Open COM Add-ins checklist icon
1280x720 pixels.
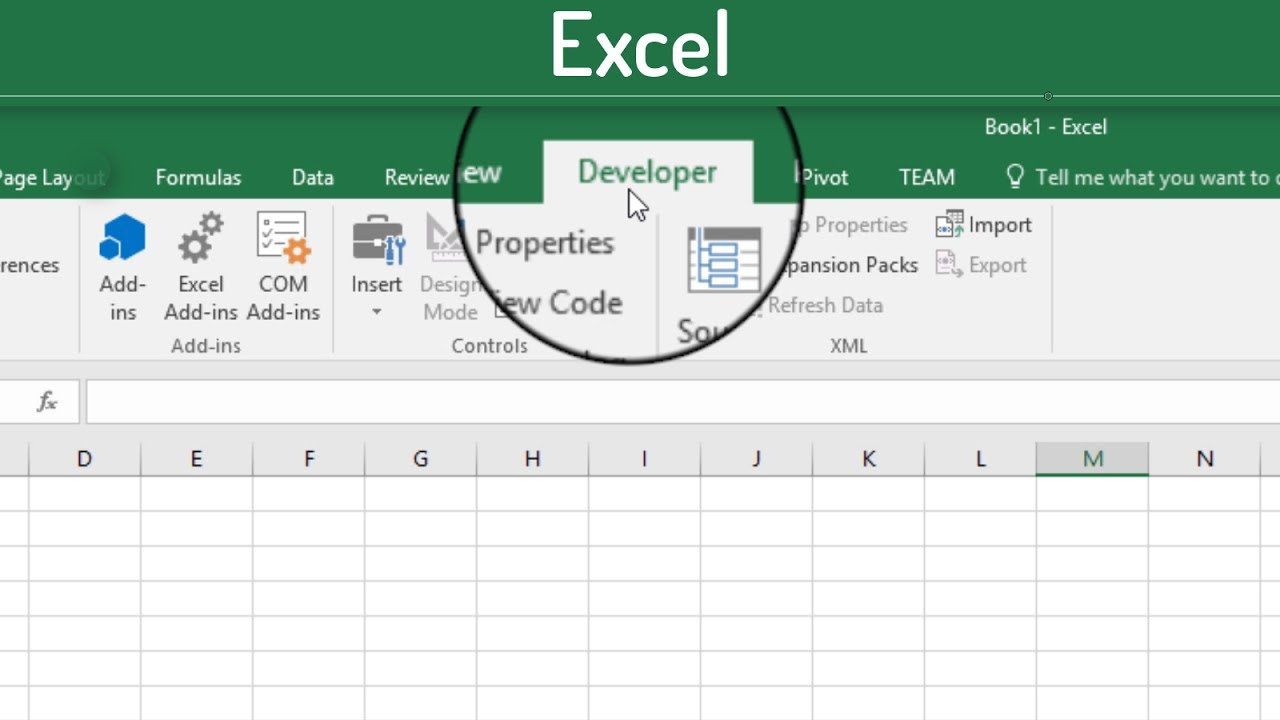[283, 239]
